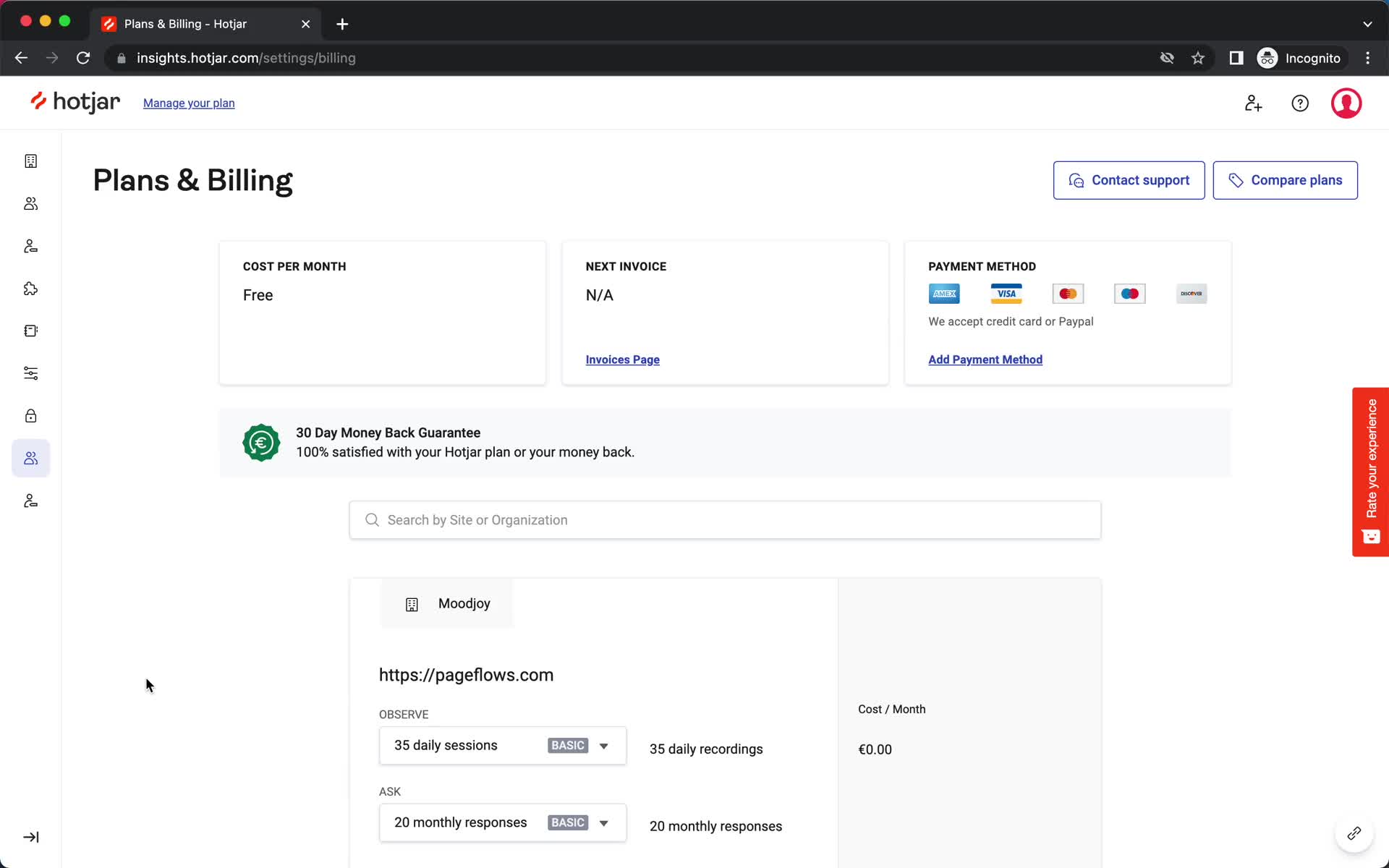Screen dimensions: 1389x868
Task: Expand the ASK plan dropdown
Action: coord(604,822)
